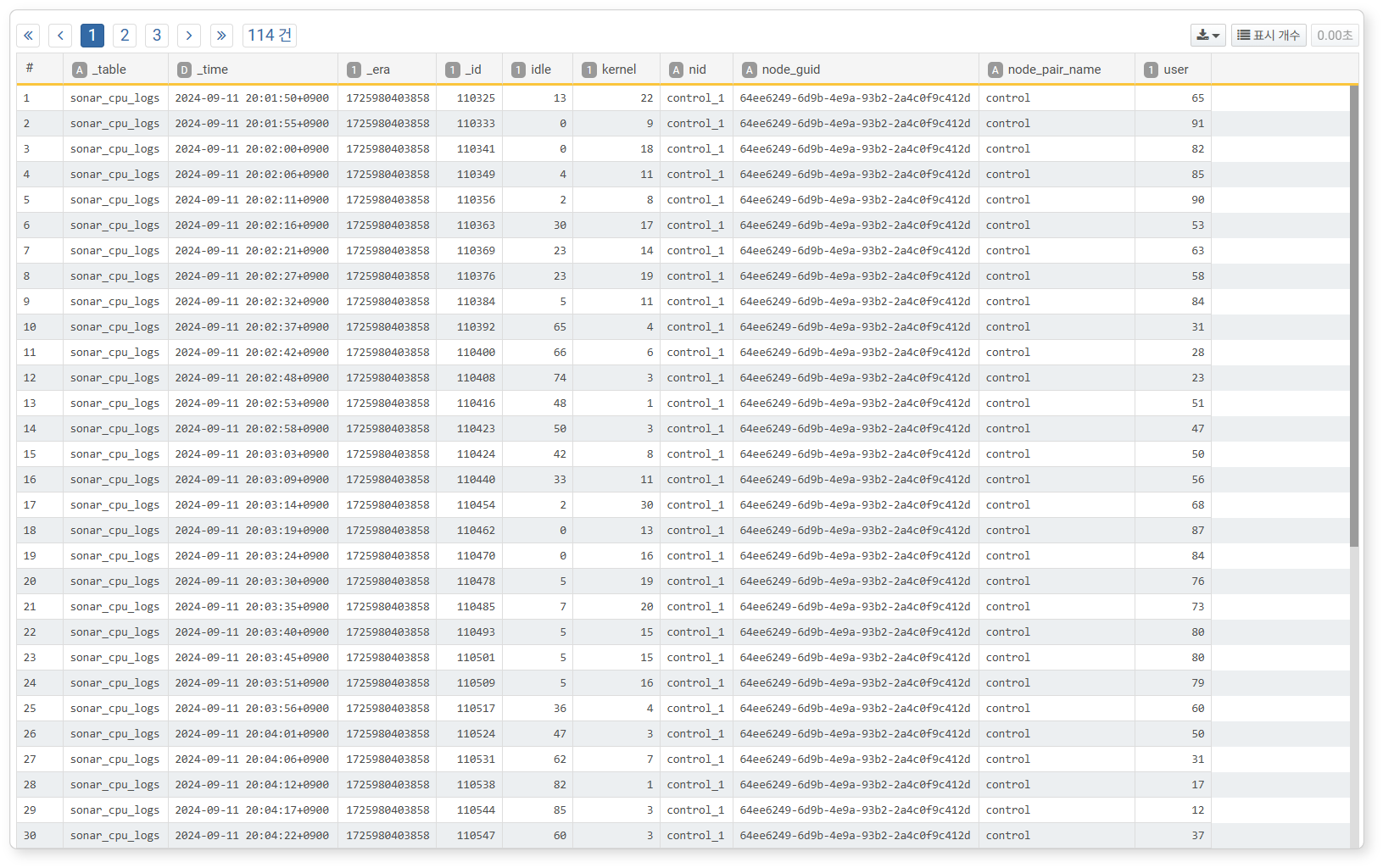Image resolution: width=1383 pixels, height=868 pixels.
Task: Select page 3 in pagination
Action: coord(157,35)
